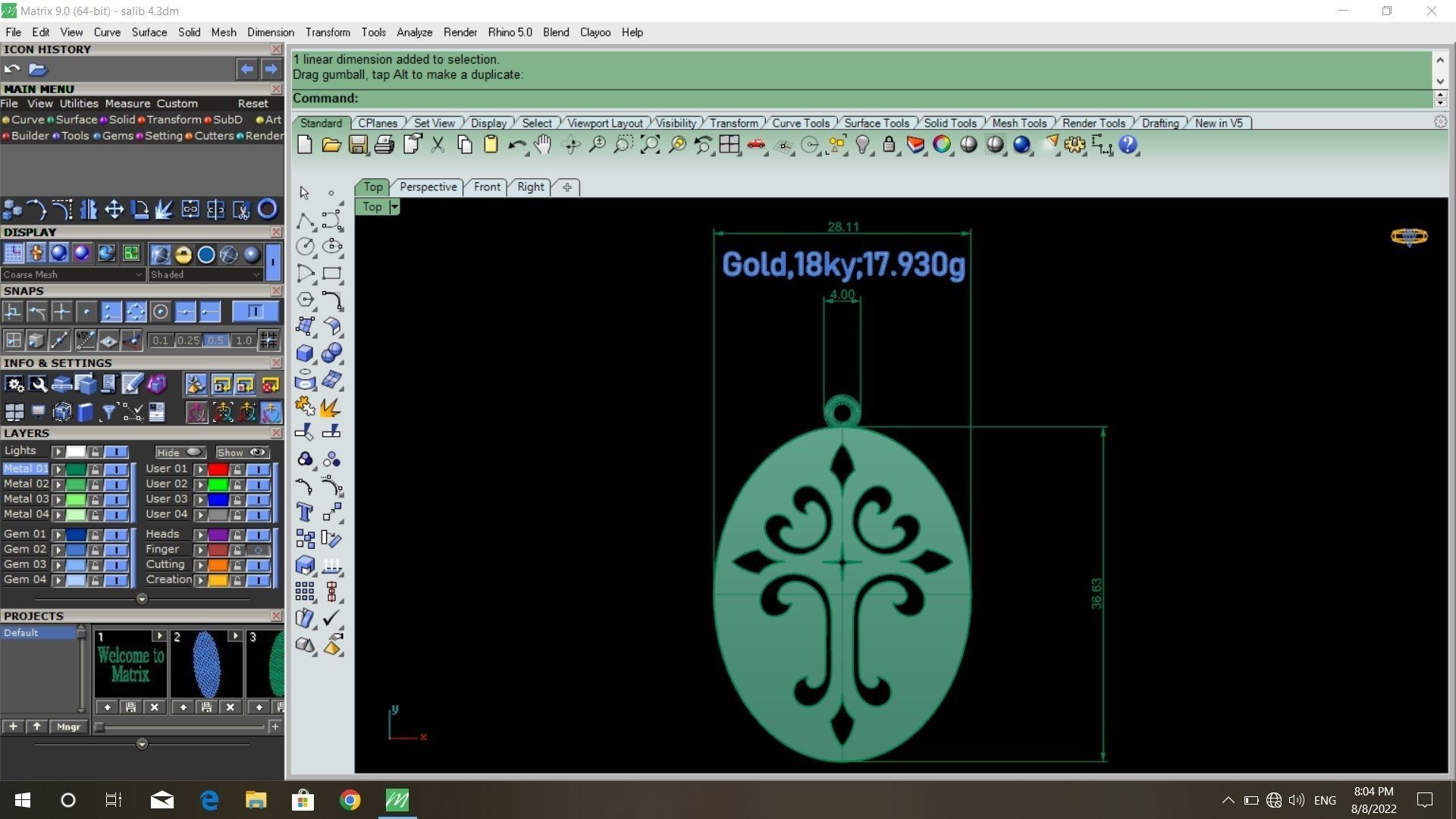Screen dimensions: 1456x819
Task: Click the Save file icon in Standard toolbar
Action: 358,145
